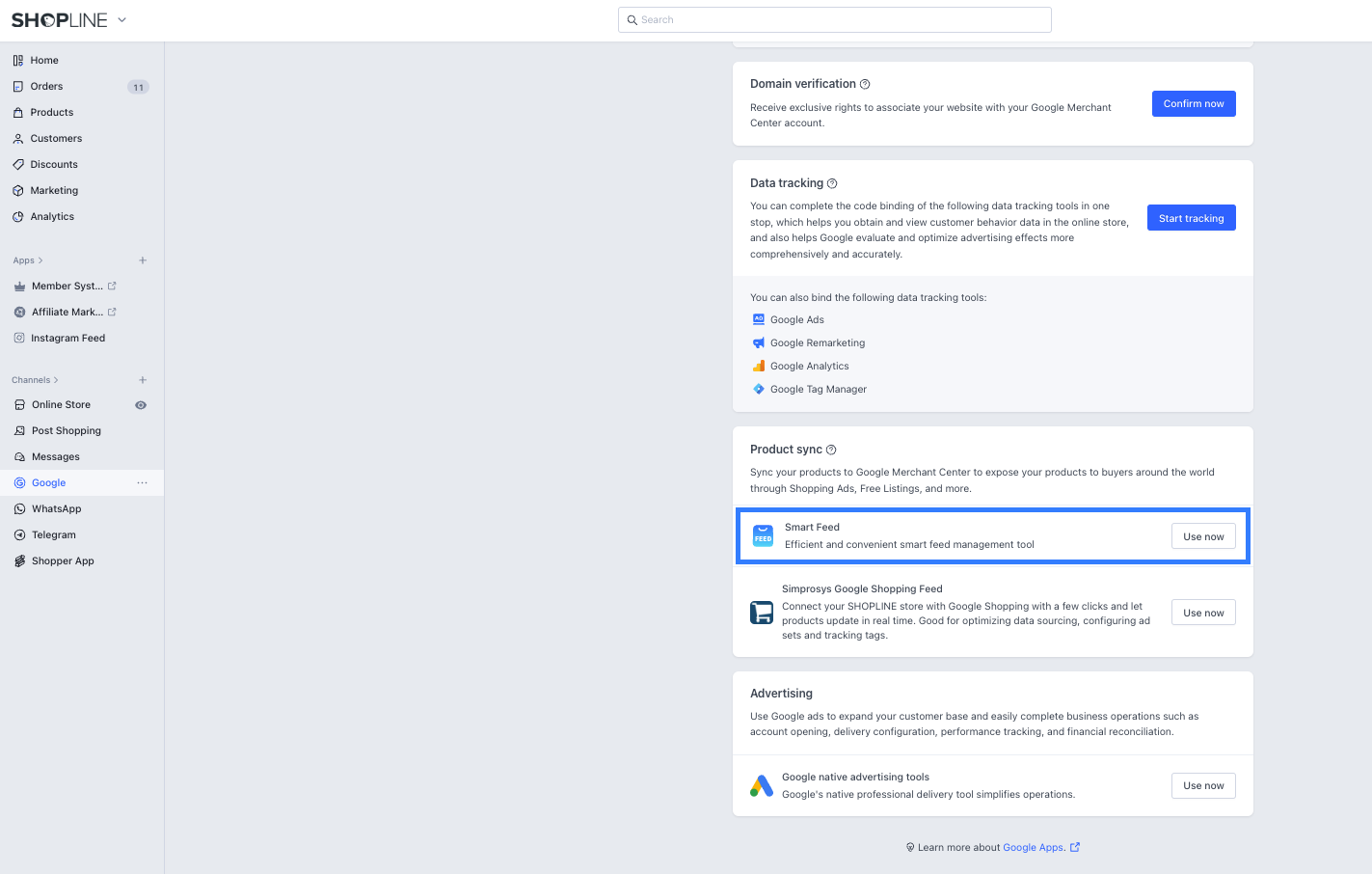Click the Marketing icon in sidebar
This screenshot has width=1372, height=874.
click(x=18, y=190)
